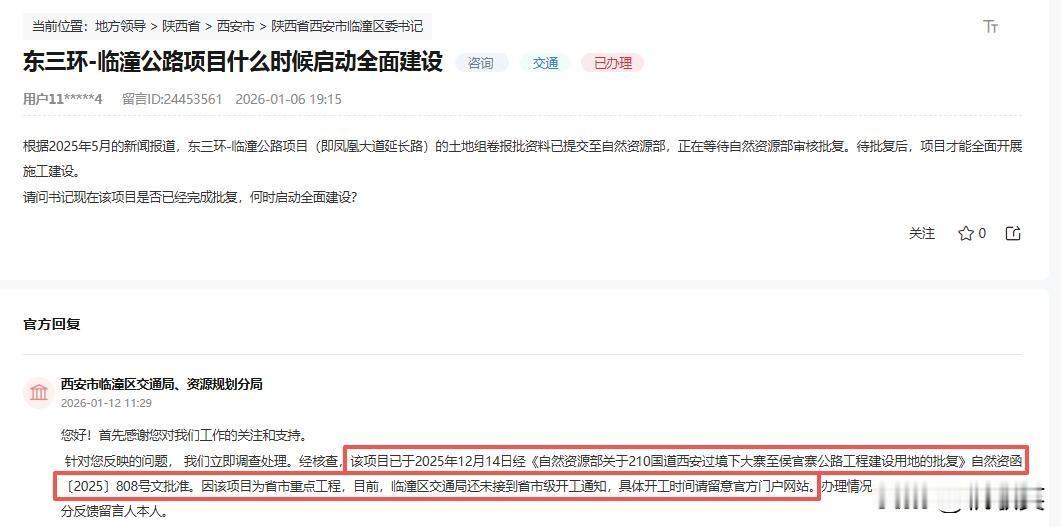This screenshot has width=1061, height=527.
Task: Open 陕西省西安市临潼区委书记 breadcrumb
Action: (x=347, y=26)
